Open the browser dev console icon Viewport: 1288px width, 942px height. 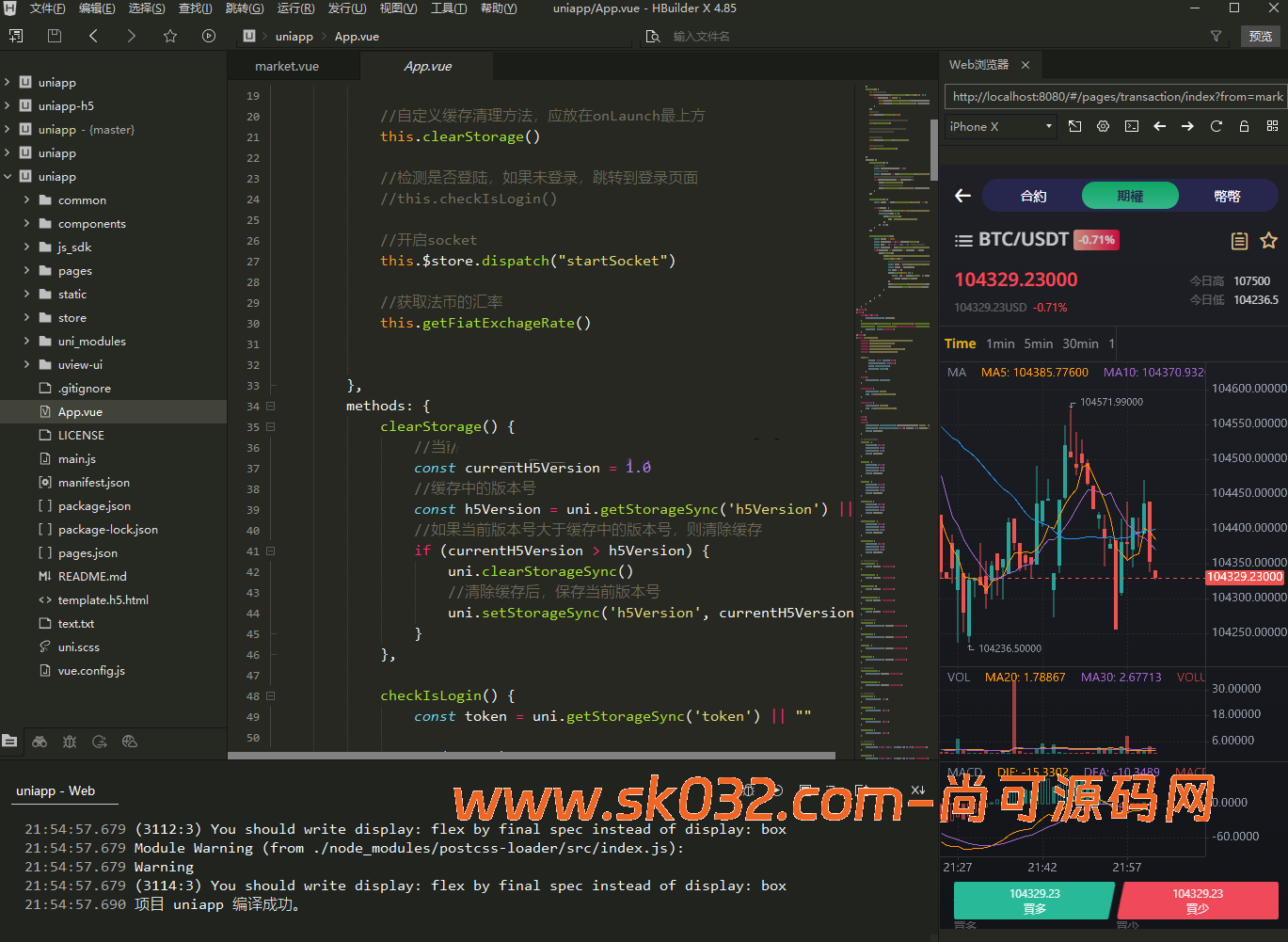click(1131, 126)
